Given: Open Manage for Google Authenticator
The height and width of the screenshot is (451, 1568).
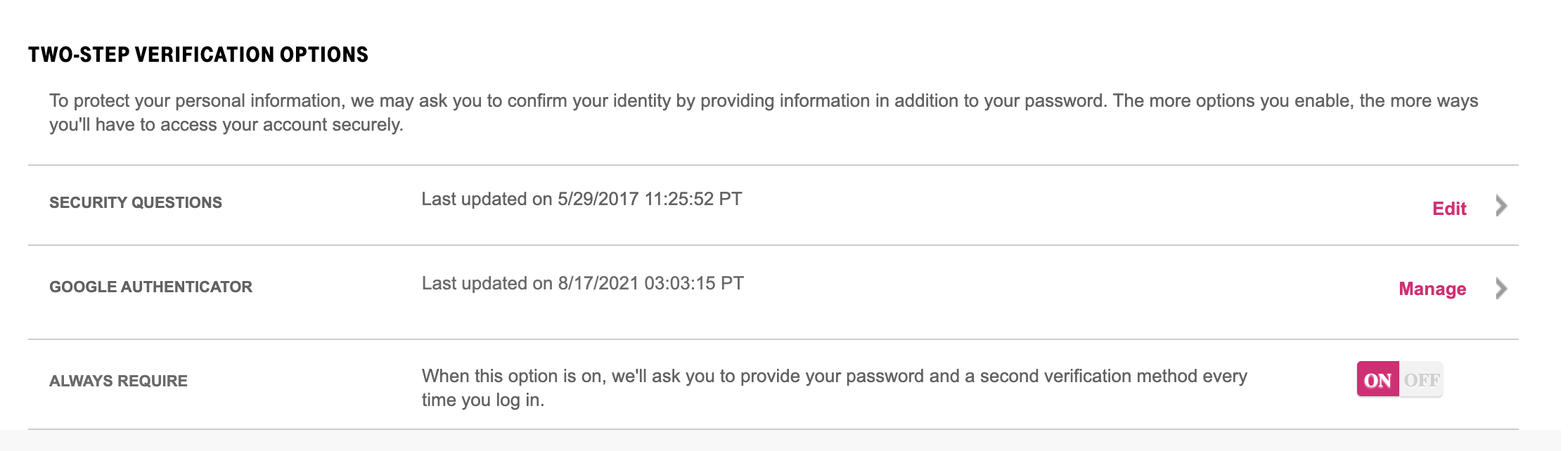Looking at the screenshot, I should click(1432, 289).
